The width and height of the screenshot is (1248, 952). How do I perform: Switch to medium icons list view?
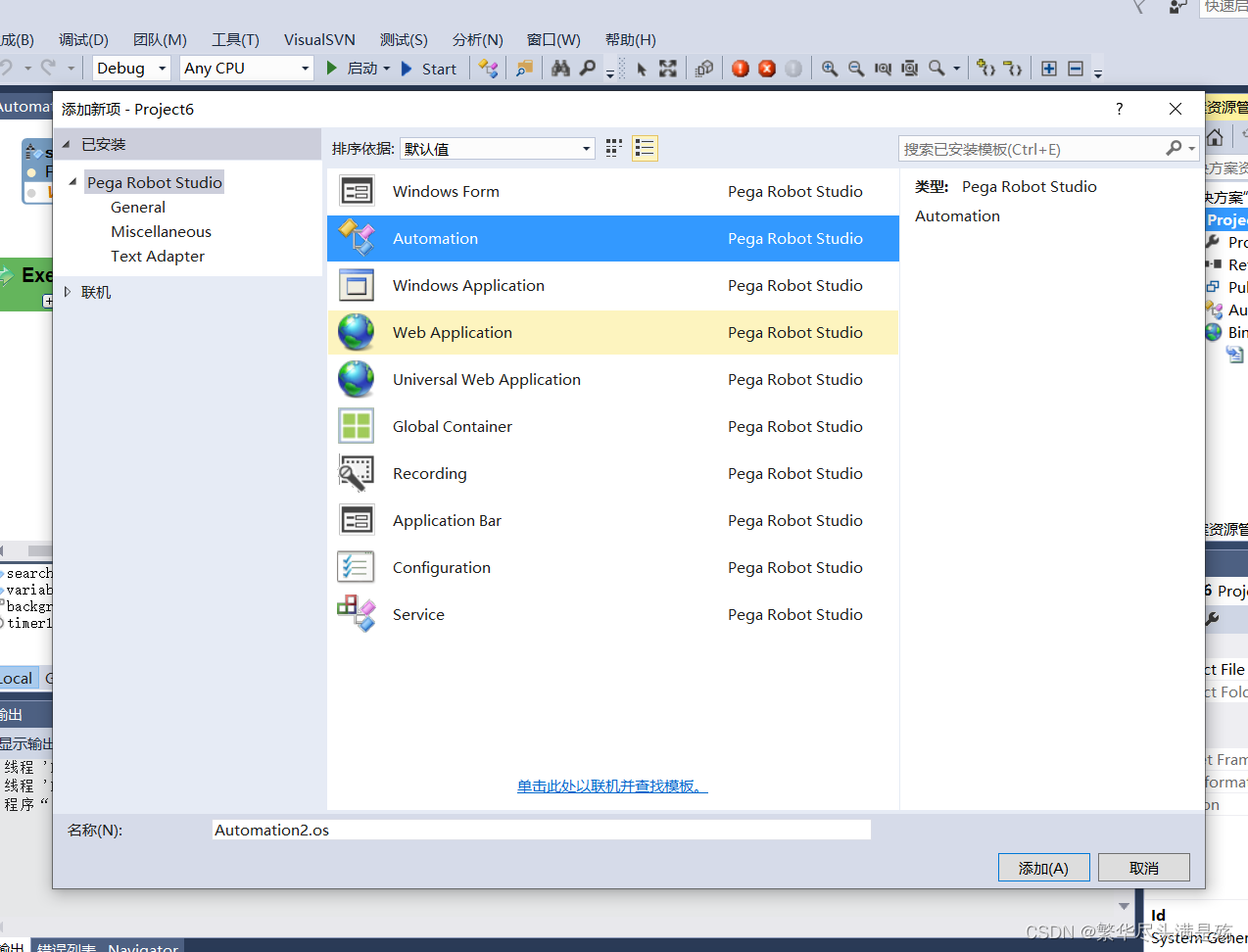[x=645, y=148]
